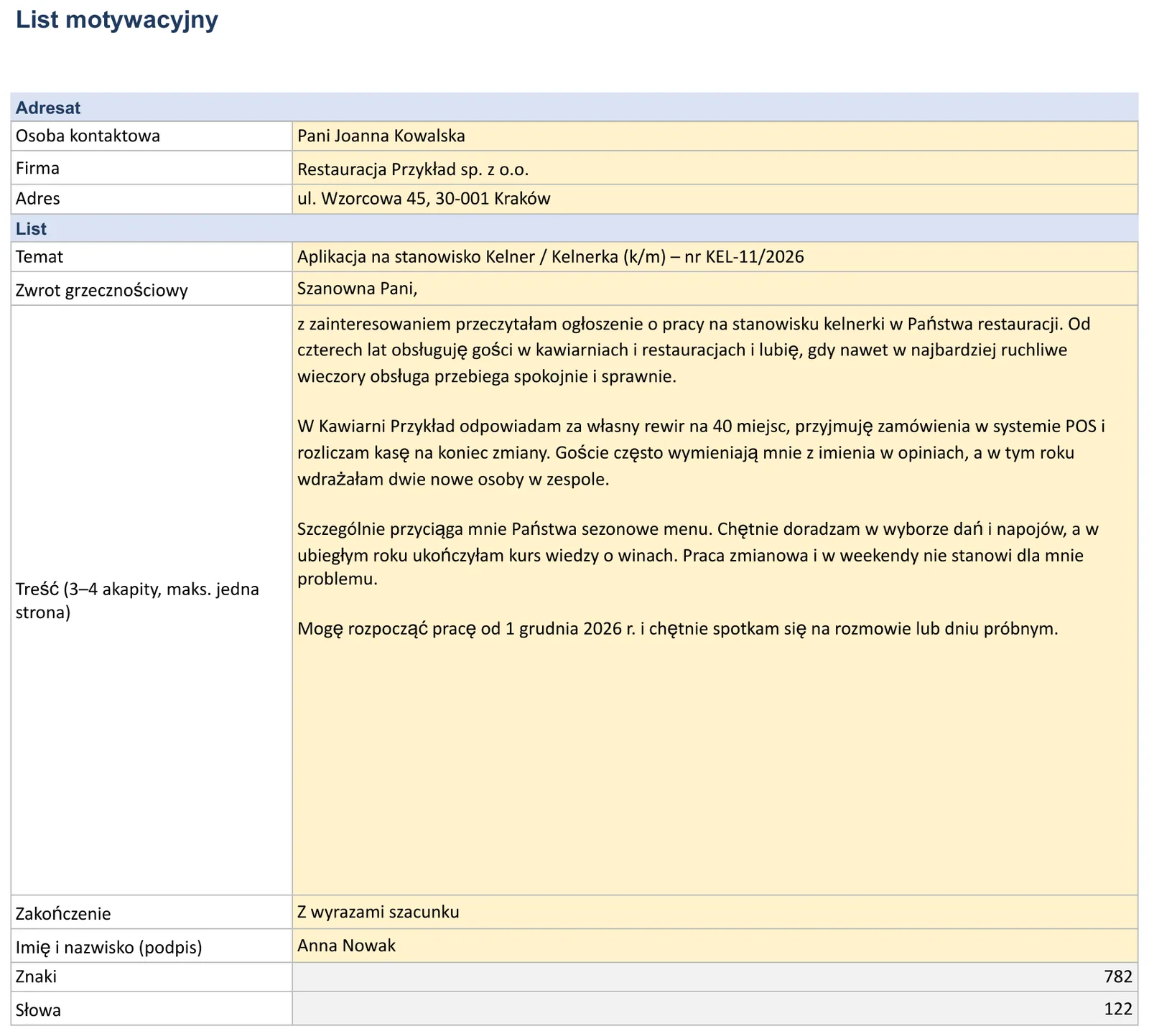Select the word count value 122

pos(715,1009)
